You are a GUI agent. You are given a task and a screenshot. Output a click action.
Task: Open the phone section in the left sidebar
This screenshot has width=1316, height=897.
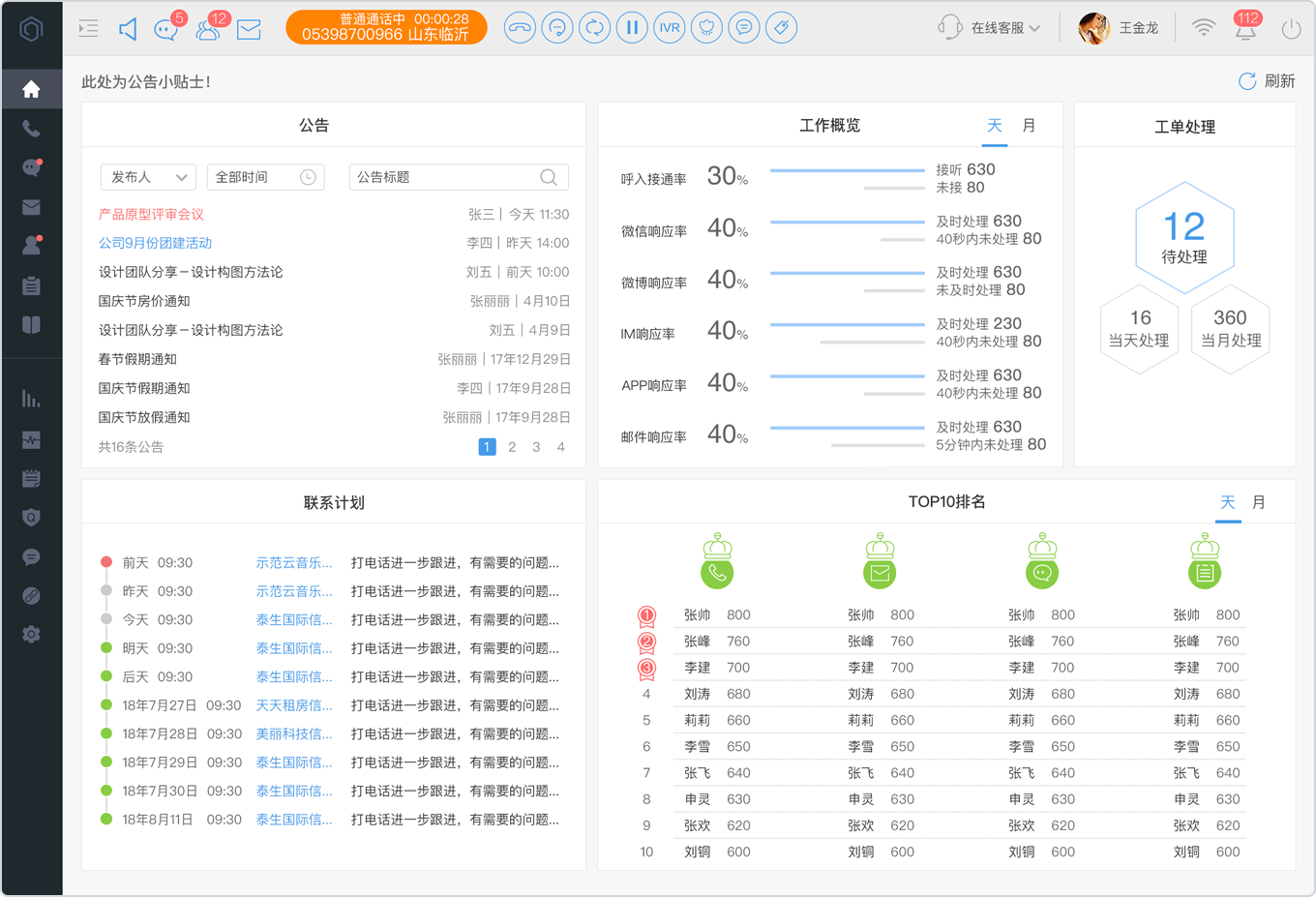tap(31, 128)
